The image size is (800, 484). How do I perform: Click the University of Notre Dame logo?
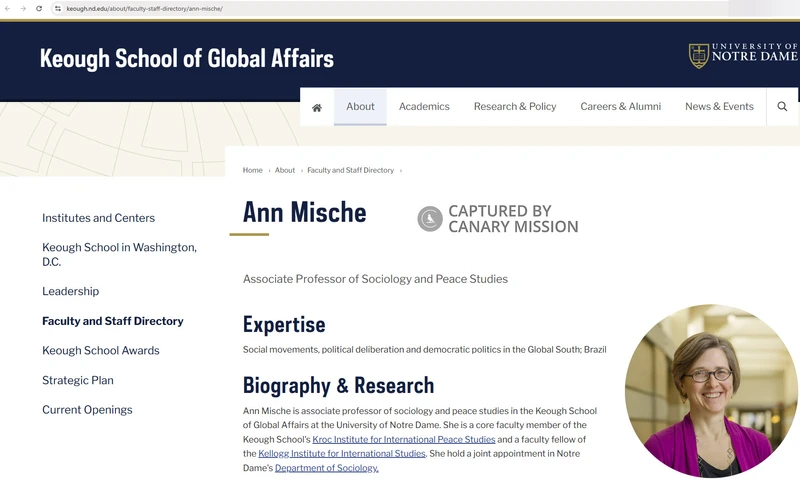[x=743, y=55]
